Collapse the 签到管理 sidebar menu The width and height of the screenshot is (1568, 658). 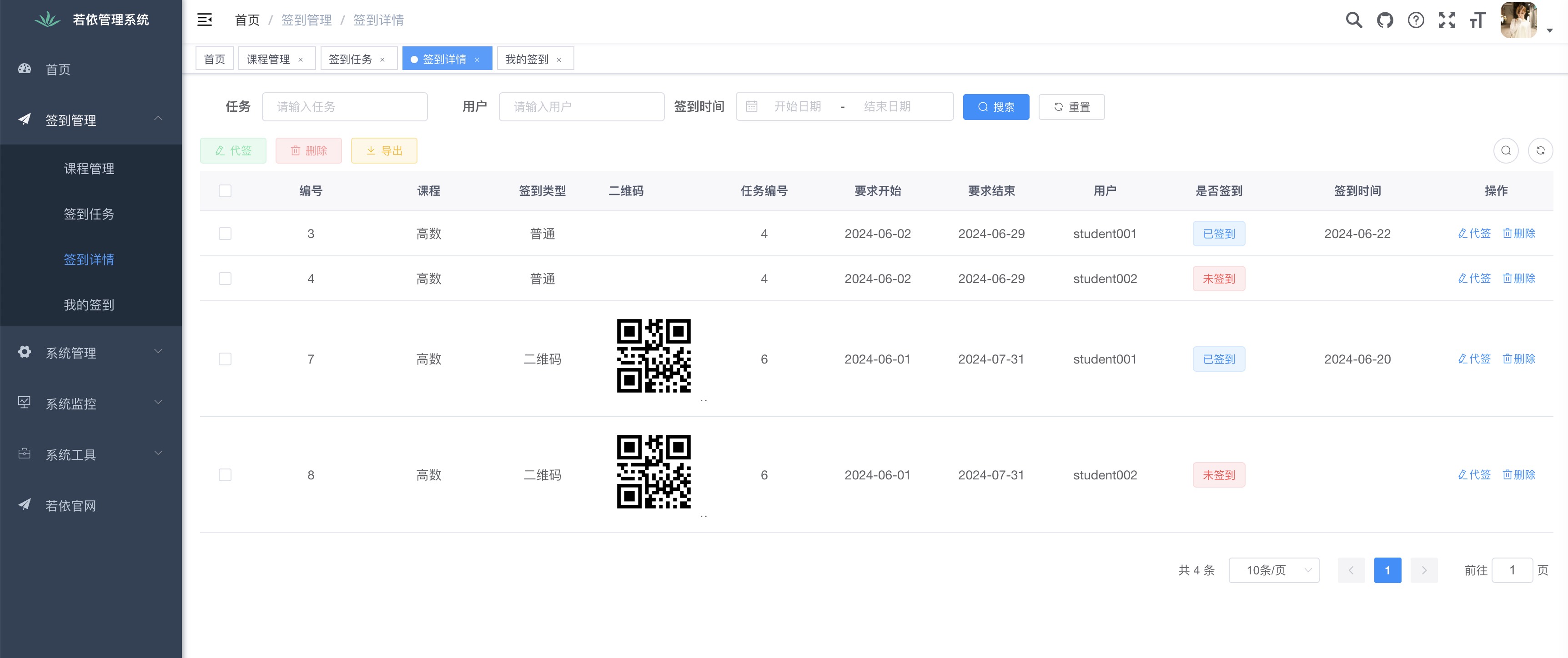point(90,120)
